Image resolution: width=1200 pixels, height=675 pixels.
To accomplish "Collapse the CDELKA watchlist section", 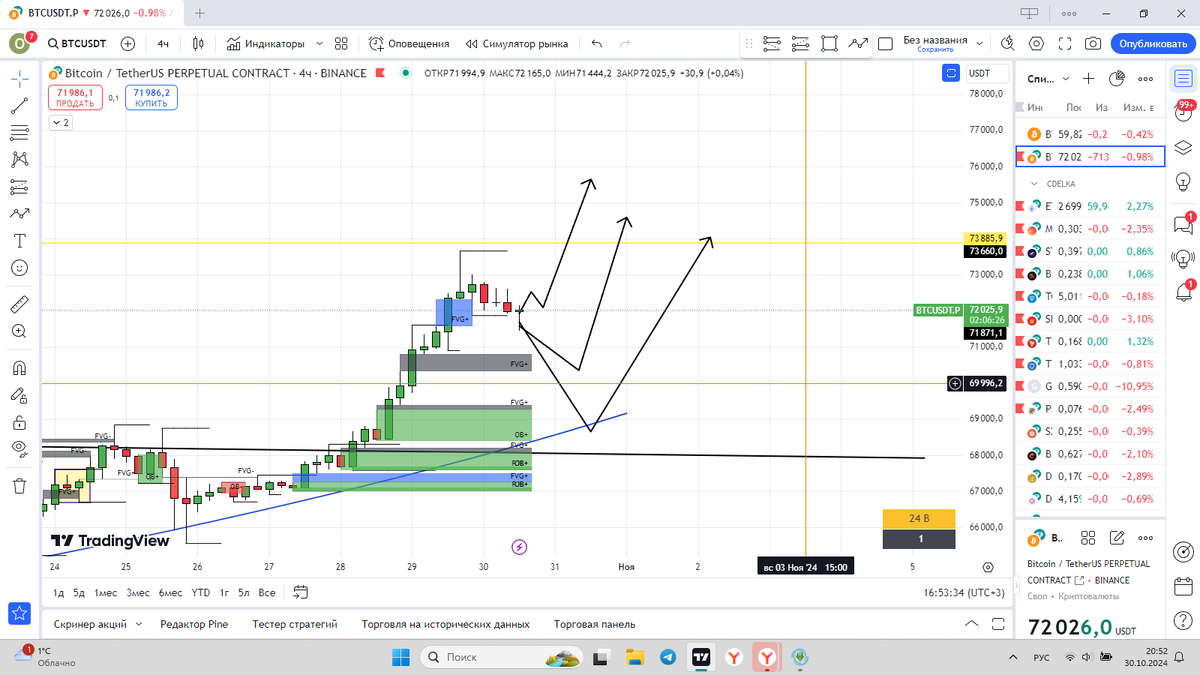I will coord(1034,184).
